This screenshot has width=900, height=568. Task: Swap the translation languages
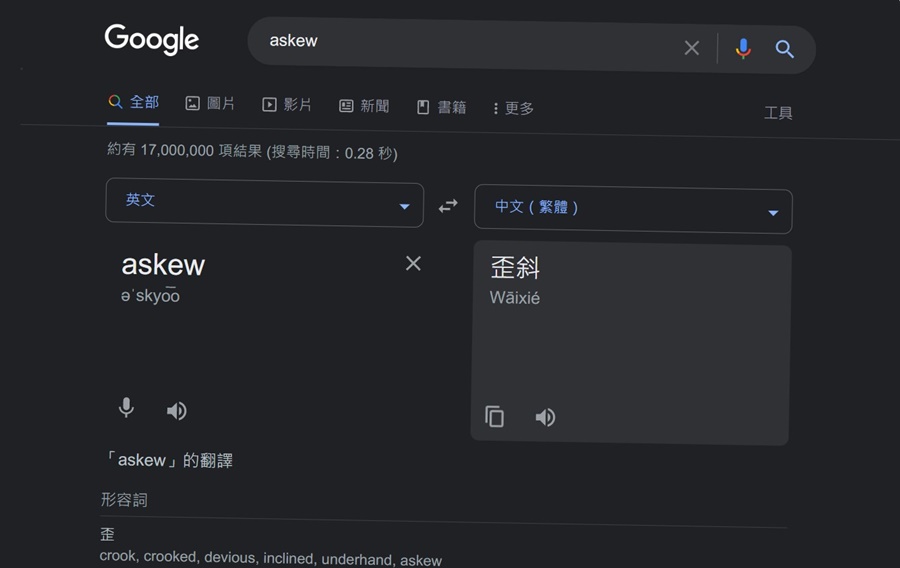(448, 205)
